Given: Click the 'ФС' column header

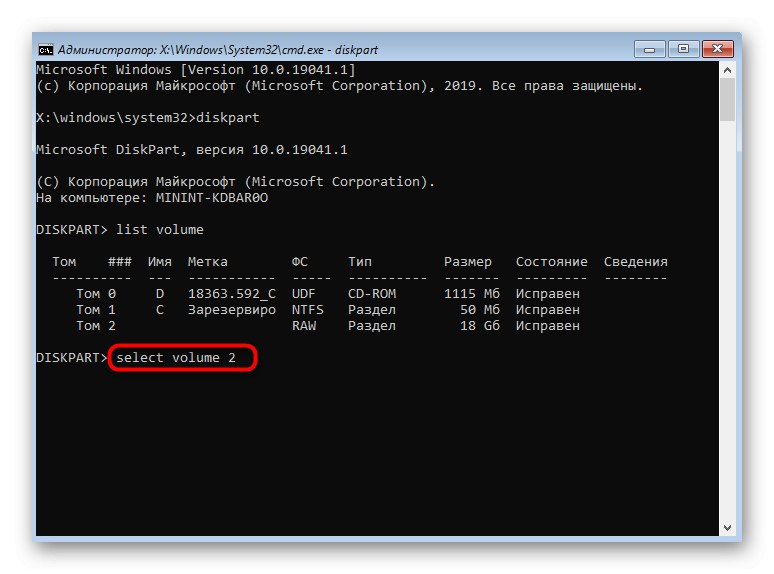Looking at the screenshot, I should tap(300, 262).
